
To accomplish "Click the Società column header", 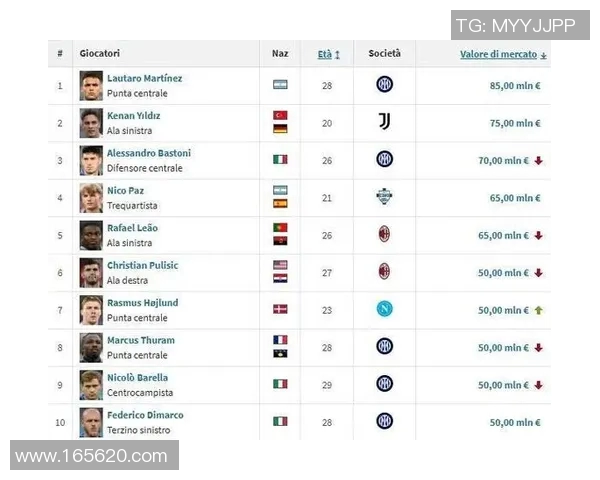I will (x=384, y=53).
